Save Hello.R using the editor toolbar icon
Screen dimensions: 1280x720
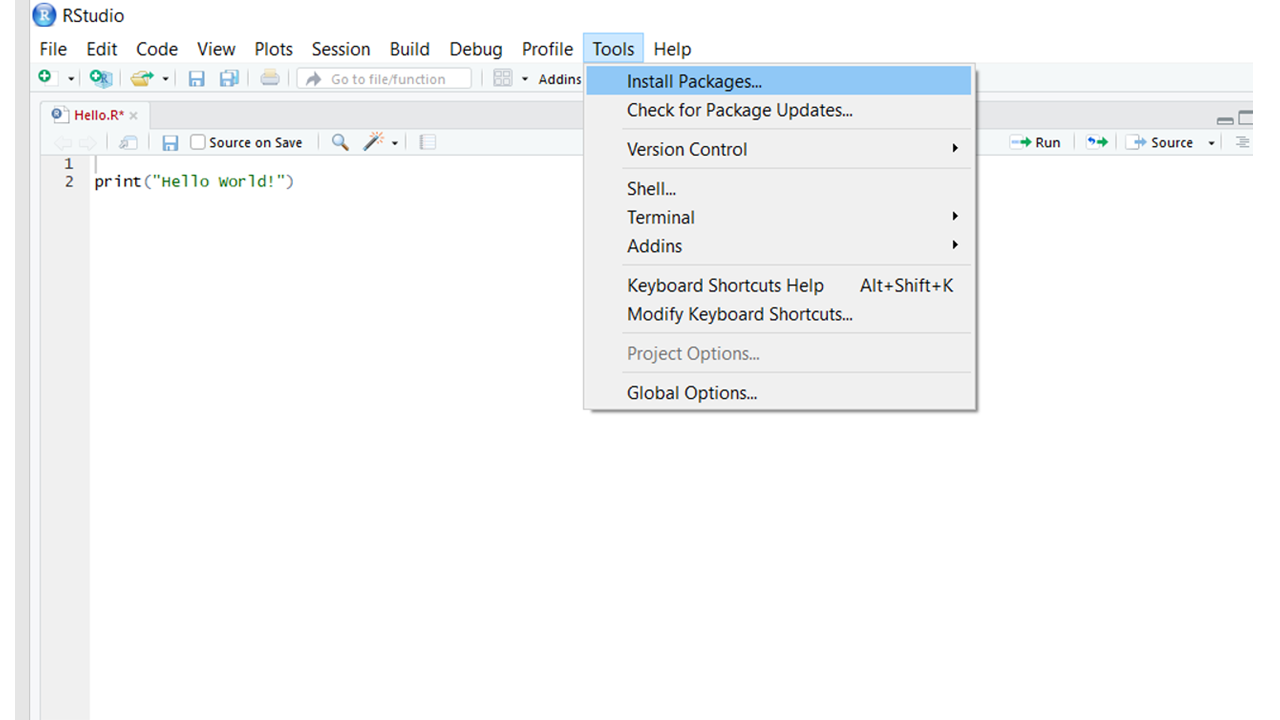coord(170,143)
